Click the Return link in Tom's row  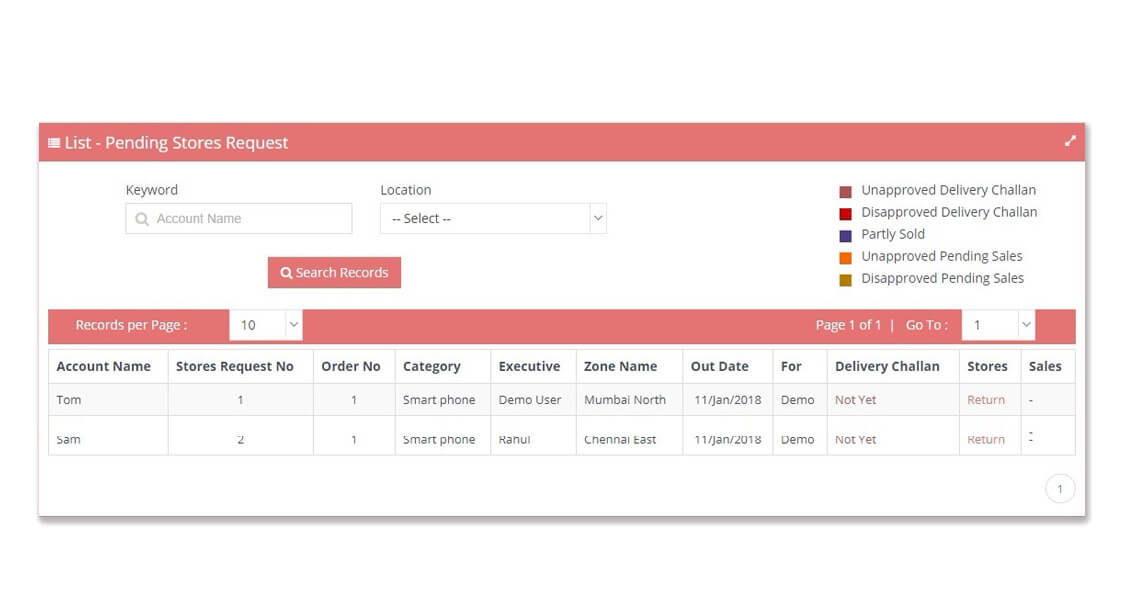[986, 399]
